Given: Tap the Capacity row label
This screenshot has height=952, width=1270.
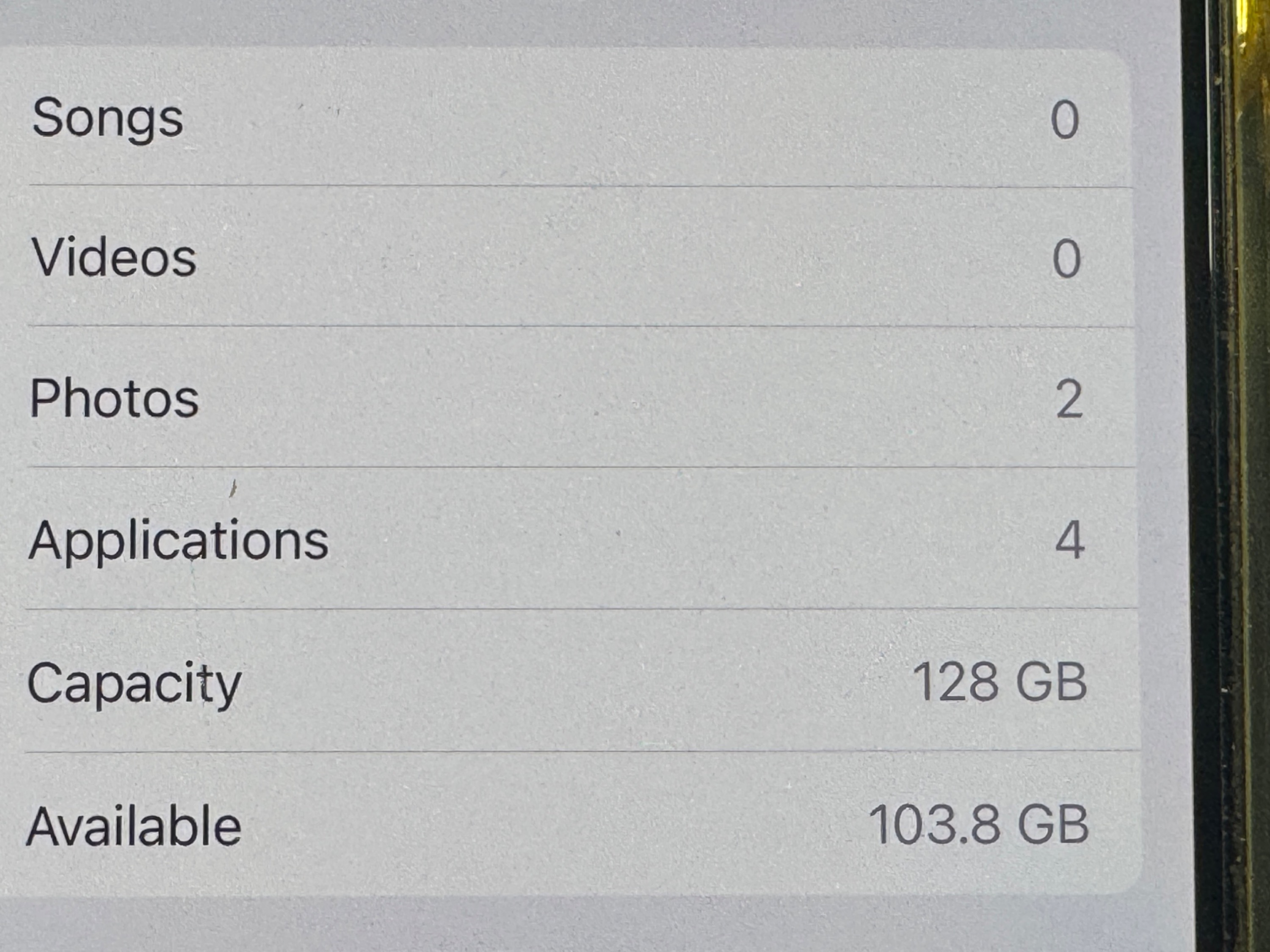Looking at the screenshot, I should coord(134,685).
